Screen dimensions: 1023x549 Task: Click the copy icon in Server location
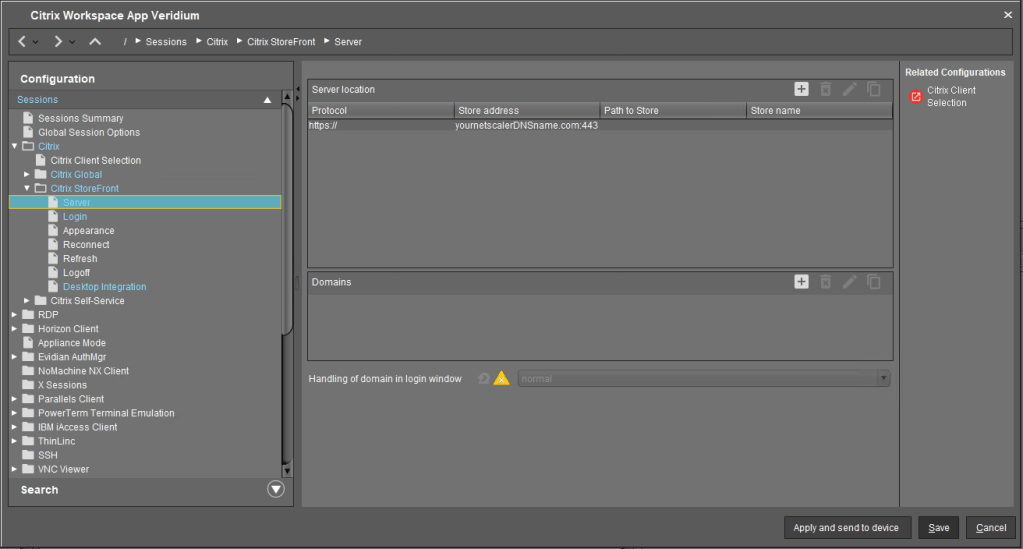(x=874, y=90)
